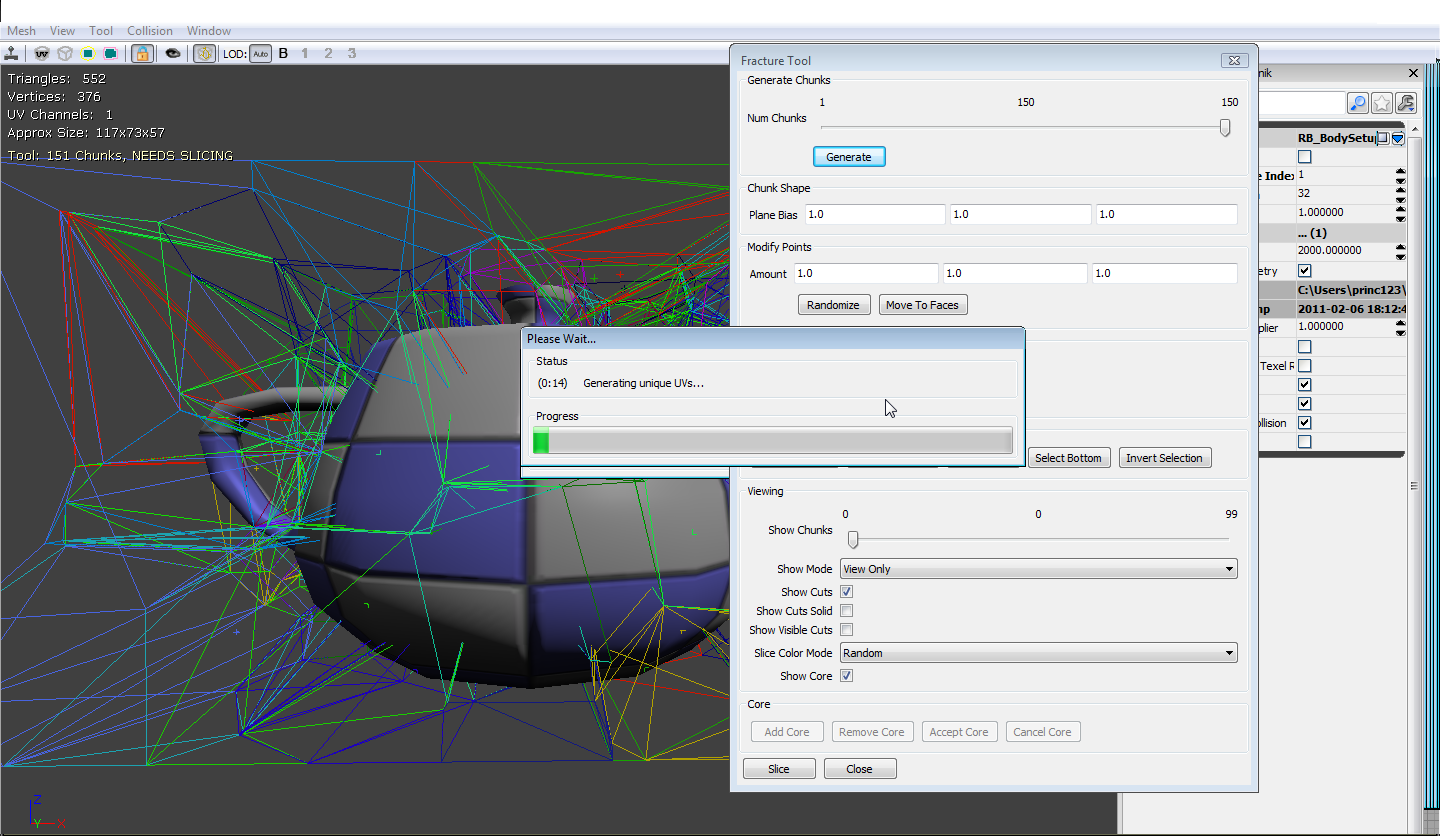This screenshot has width=1440, height=836.
Task: Open the Mesh menu
Action: coord(21,31)
